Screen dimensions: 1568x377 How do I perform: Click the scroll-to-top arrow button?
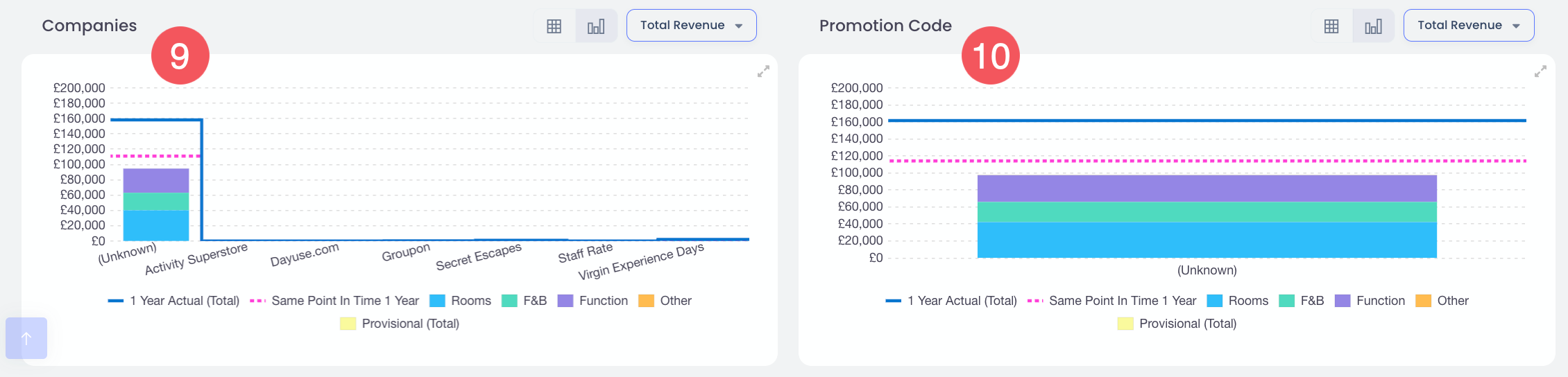click(x=26, y=338)
